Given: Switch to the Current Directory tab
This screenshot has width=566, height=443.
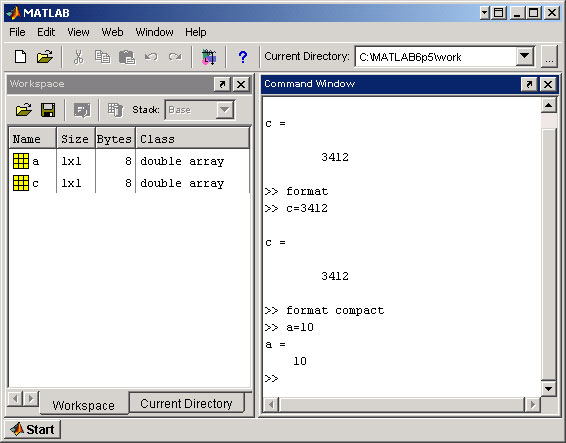Looking at the screenshot, I should [186, 403].
